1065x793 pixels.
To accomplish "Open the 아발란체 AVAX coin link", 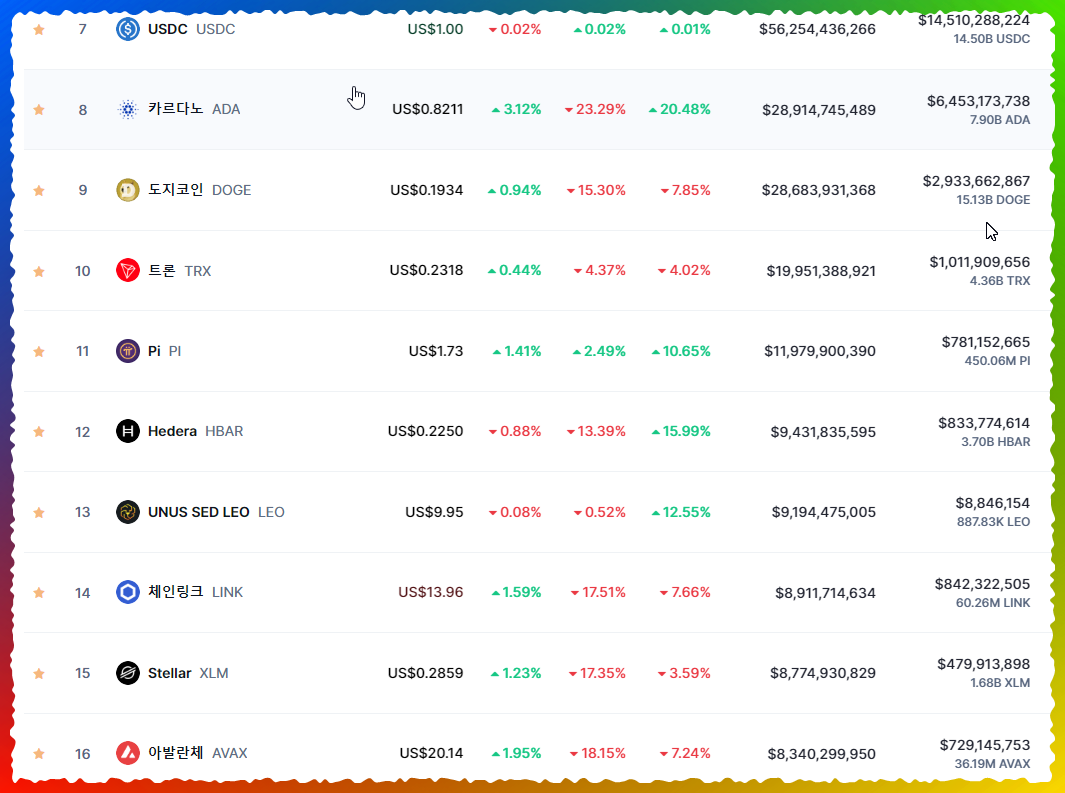I will click(198, 753).
